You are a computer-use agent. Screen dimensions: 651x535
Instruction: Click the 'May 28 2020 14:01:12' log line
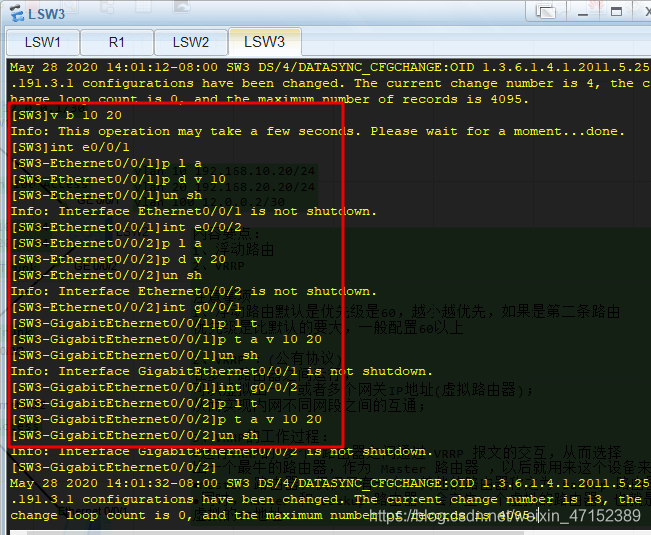point(330,67)
